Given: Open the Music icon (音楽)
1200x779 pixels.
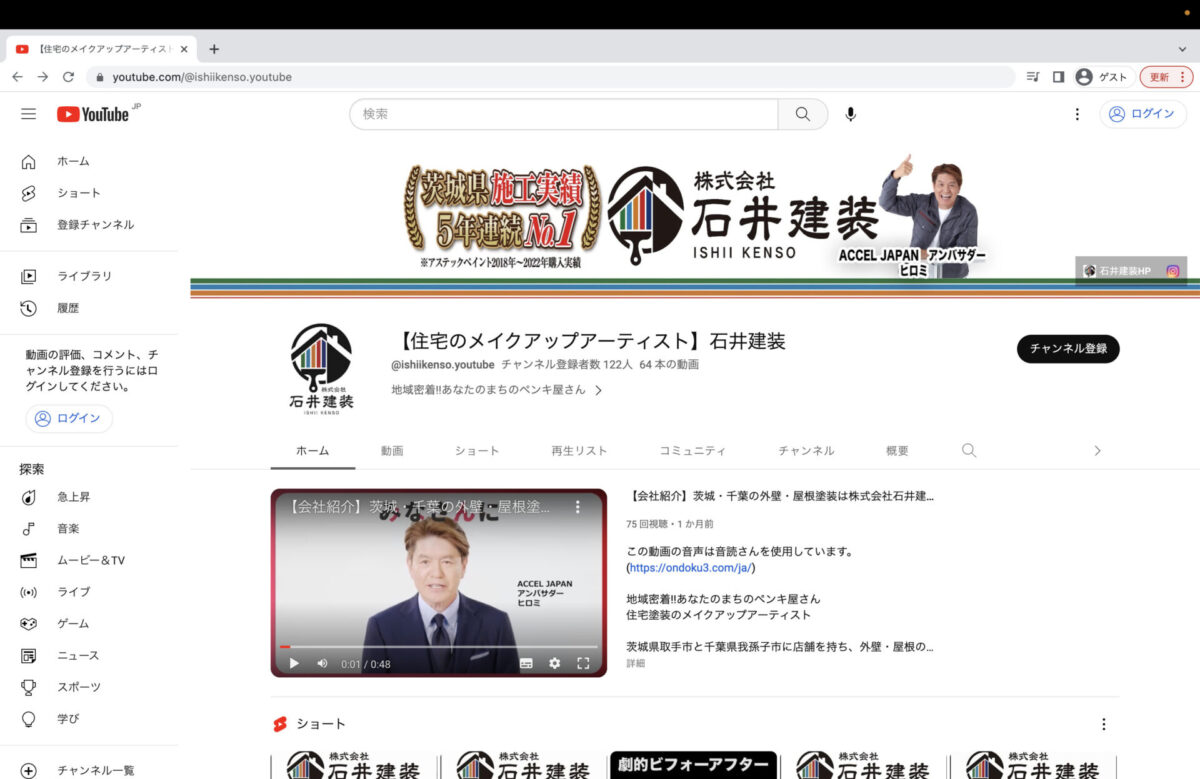Looking at the screenshot, I should (28, 529).
